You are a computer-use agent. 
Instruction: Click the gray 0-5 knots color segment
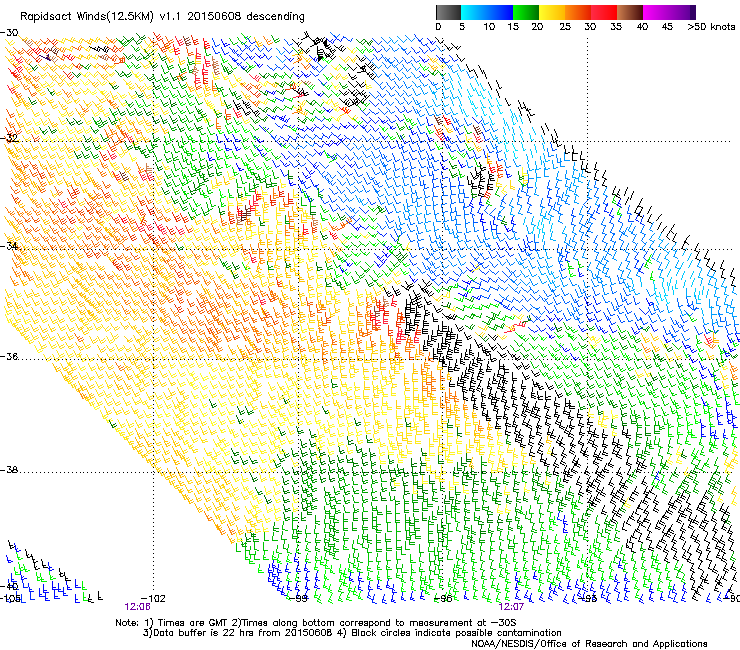pyautogui.click(x=448, y=12)
